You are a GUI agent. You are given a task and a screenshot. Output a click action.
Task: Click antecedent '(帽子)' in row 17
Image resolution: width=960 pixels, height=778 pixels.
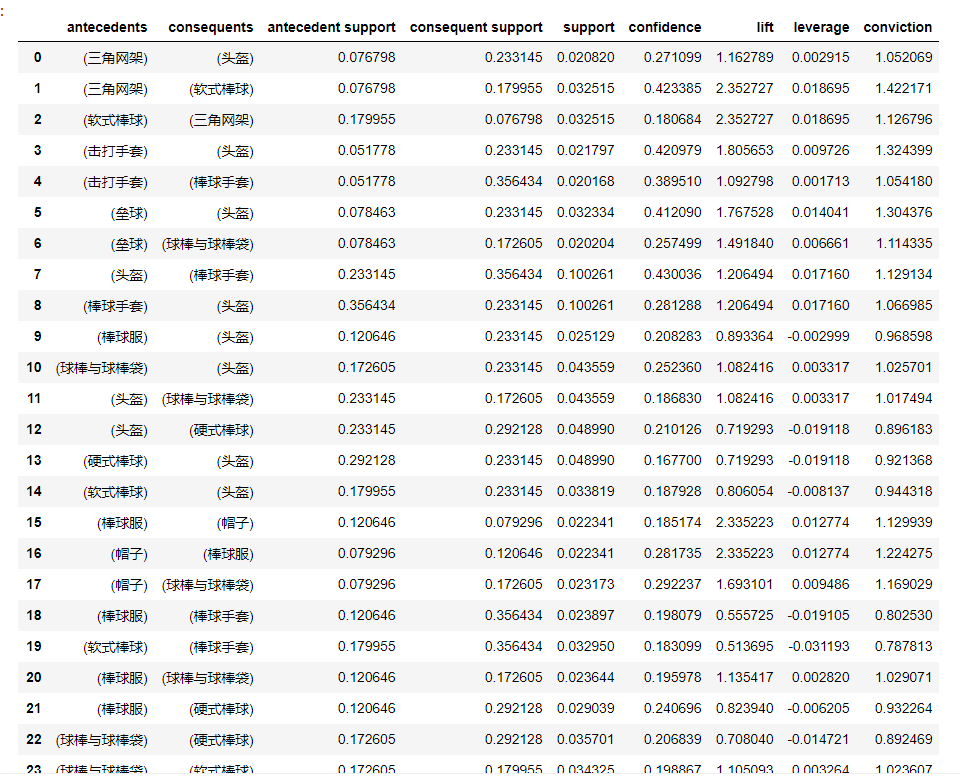tap(129, 585)
